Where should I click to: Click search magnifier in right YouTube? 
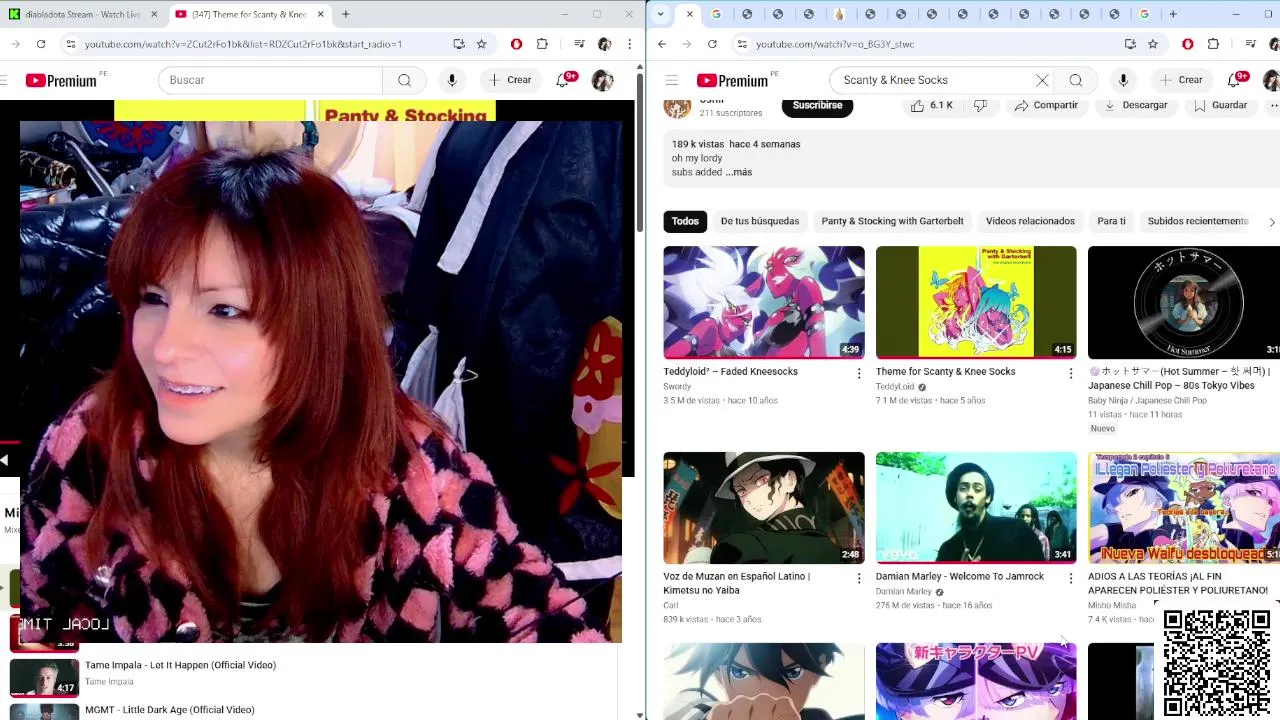1076,80
